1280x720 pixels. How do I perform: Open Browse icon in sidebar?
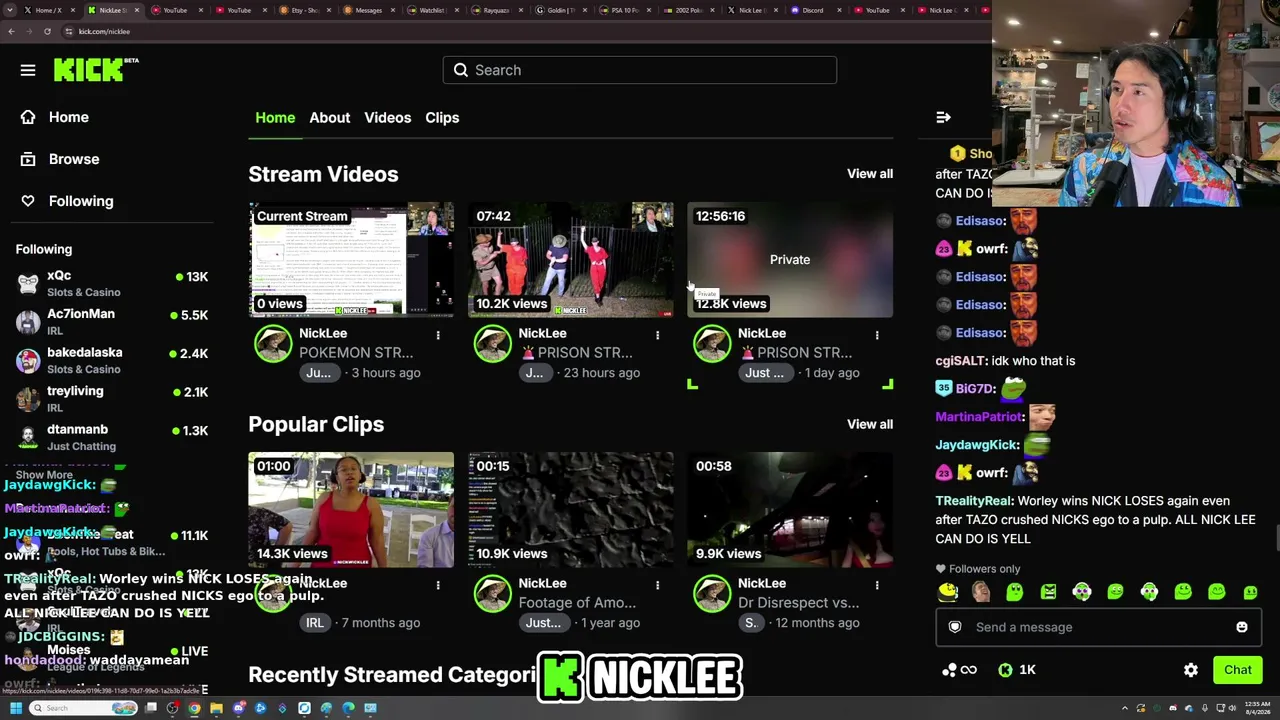28,159
